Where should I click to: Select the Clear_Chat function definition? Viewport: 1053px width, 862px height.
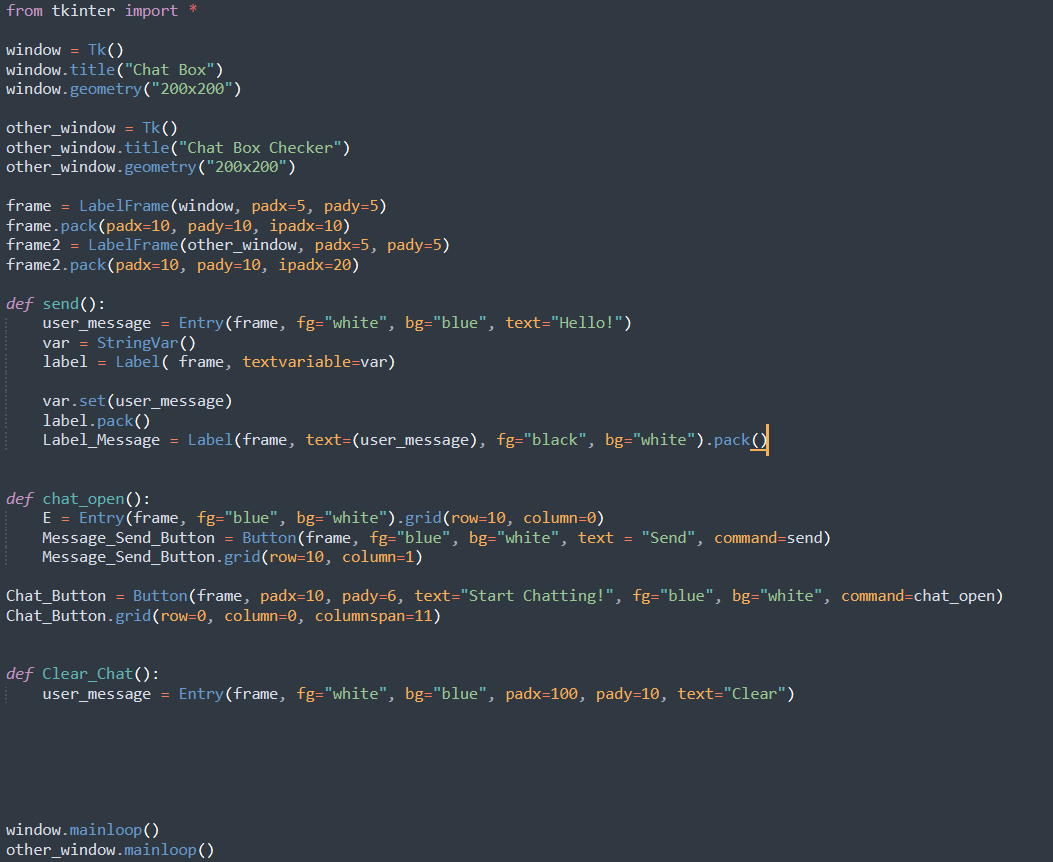79,673
